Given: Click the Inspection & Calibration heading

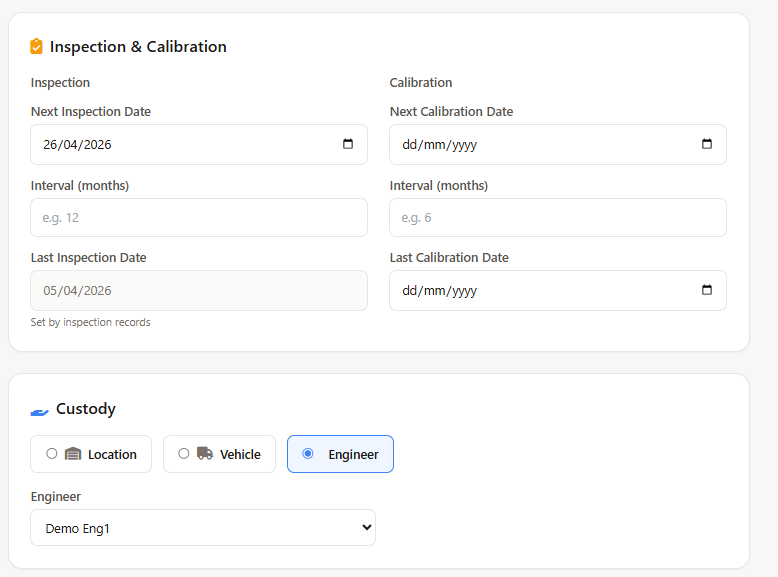Looking at the screenshot, I should [138, 47].
